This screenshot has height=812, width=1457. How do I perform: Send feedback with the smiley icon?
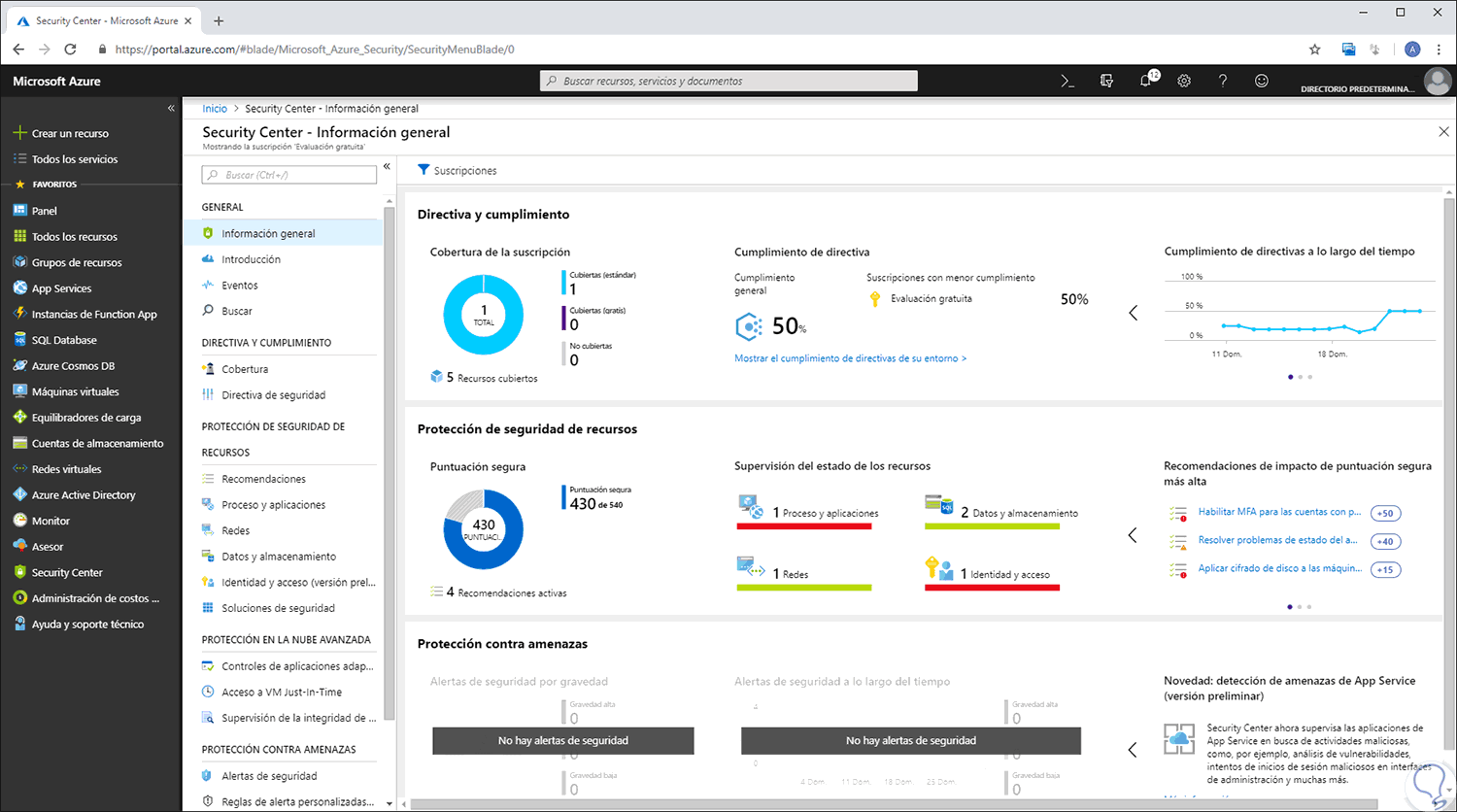1262,82
